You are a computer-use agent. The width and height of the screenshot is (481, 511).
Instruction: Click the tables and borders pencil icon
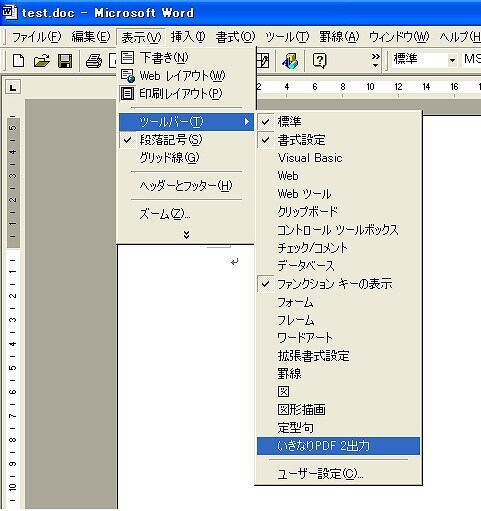click(x=263, y=61)
